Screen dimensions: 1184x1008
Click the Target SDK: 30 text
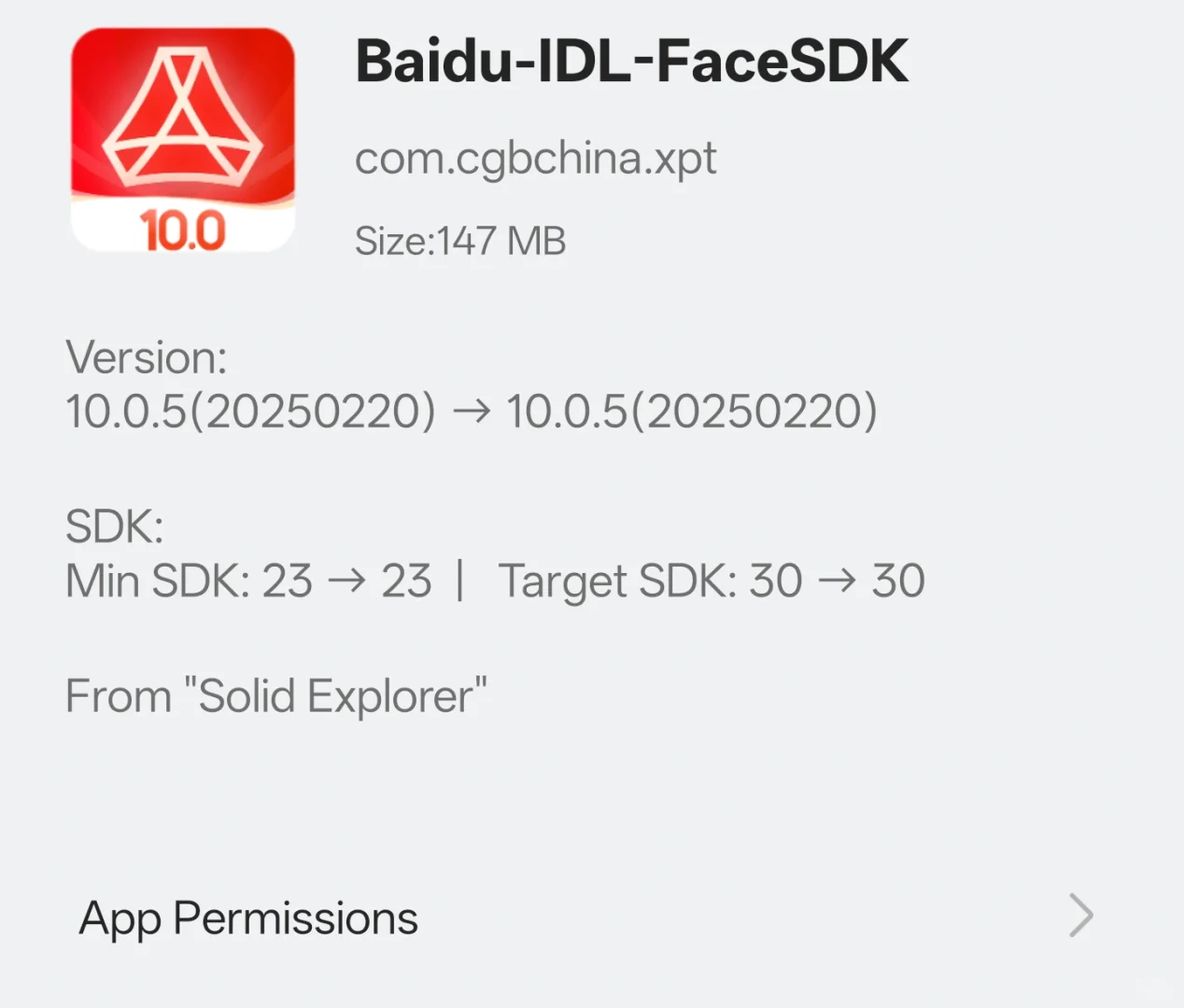pyautogui.click(x=650, y=581)
